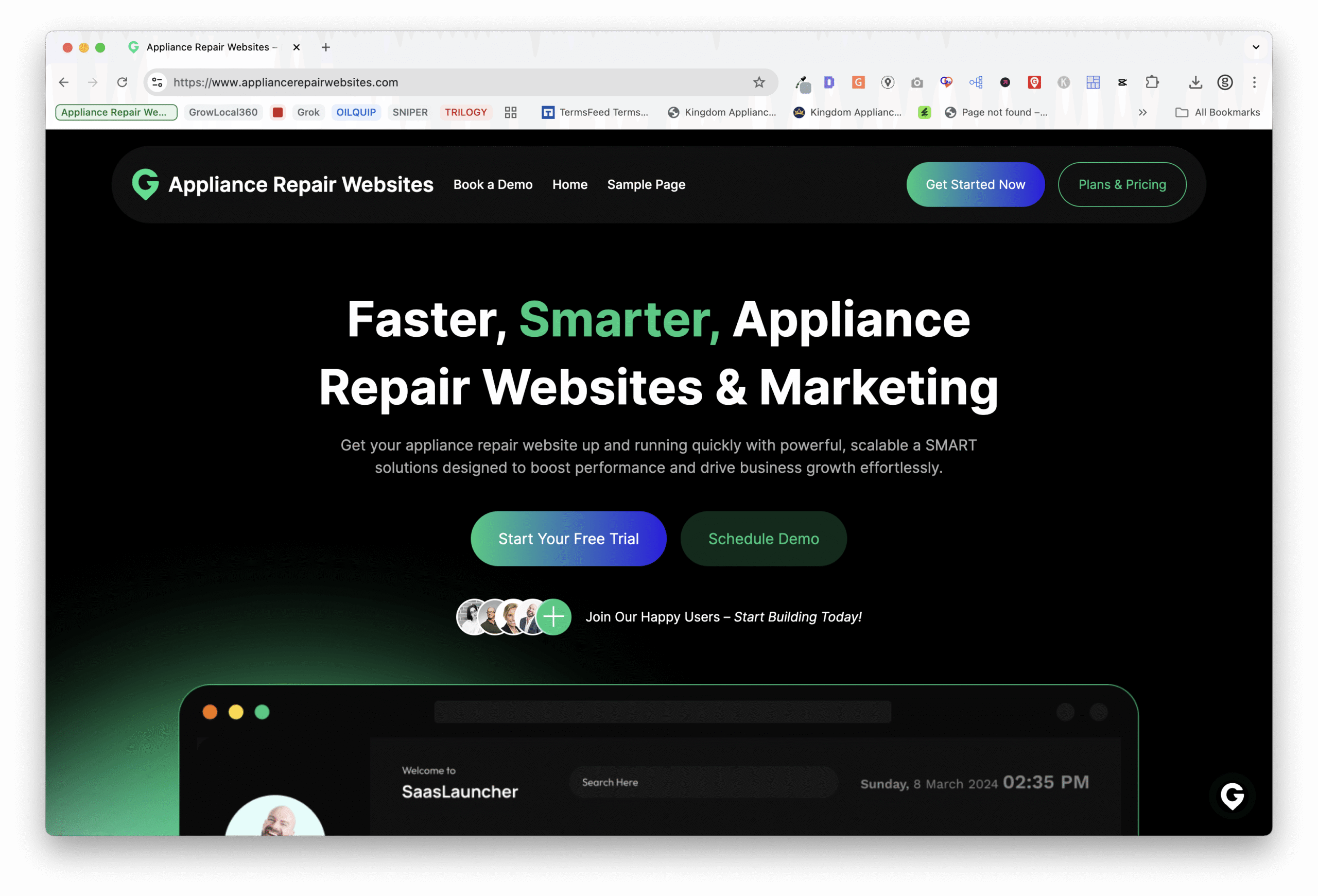Viewport: 1318px width, 896px height.
Task: Open the All Bookmarks folder
Action: [x=1218, y=112]
